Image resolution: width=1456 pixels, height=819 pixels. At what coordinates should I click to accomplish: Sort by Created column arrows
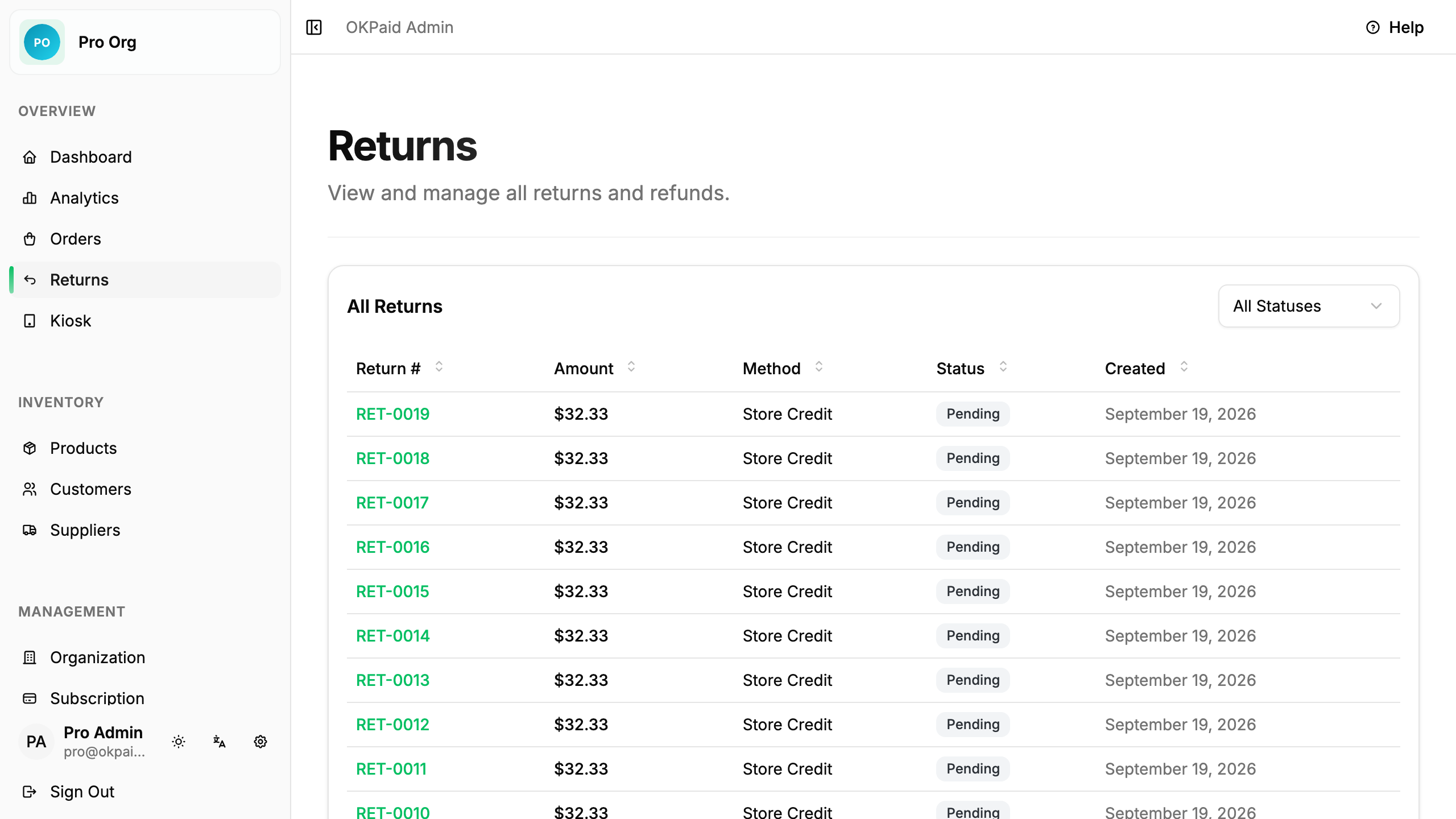(1184, 367)
